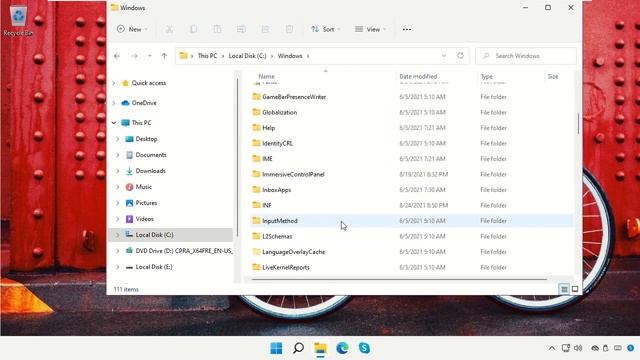Sort by the Type column header
Screen dimensions: 640x360
point(487,76)
